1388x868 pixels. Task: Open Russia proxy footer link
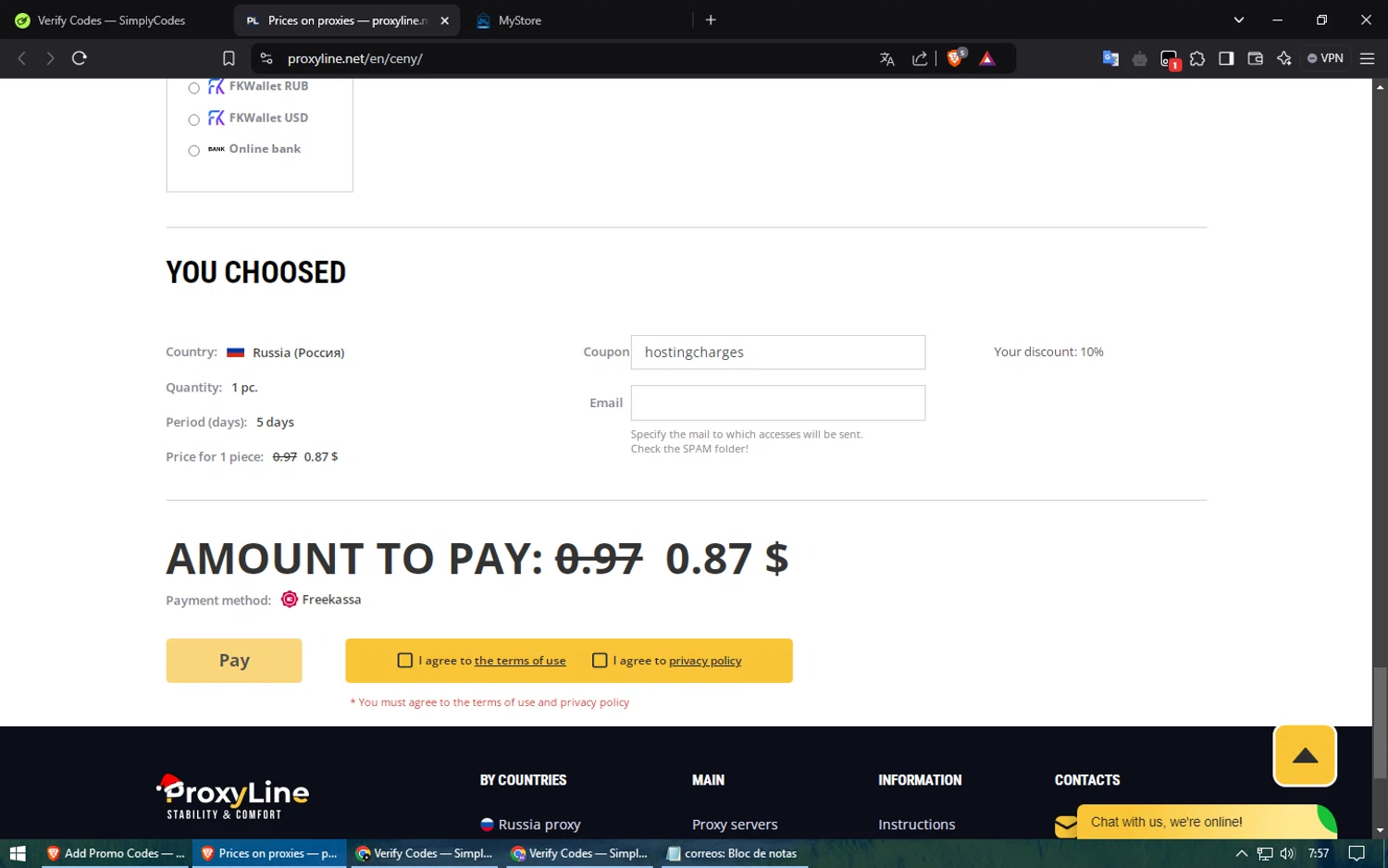coord(539,825)
